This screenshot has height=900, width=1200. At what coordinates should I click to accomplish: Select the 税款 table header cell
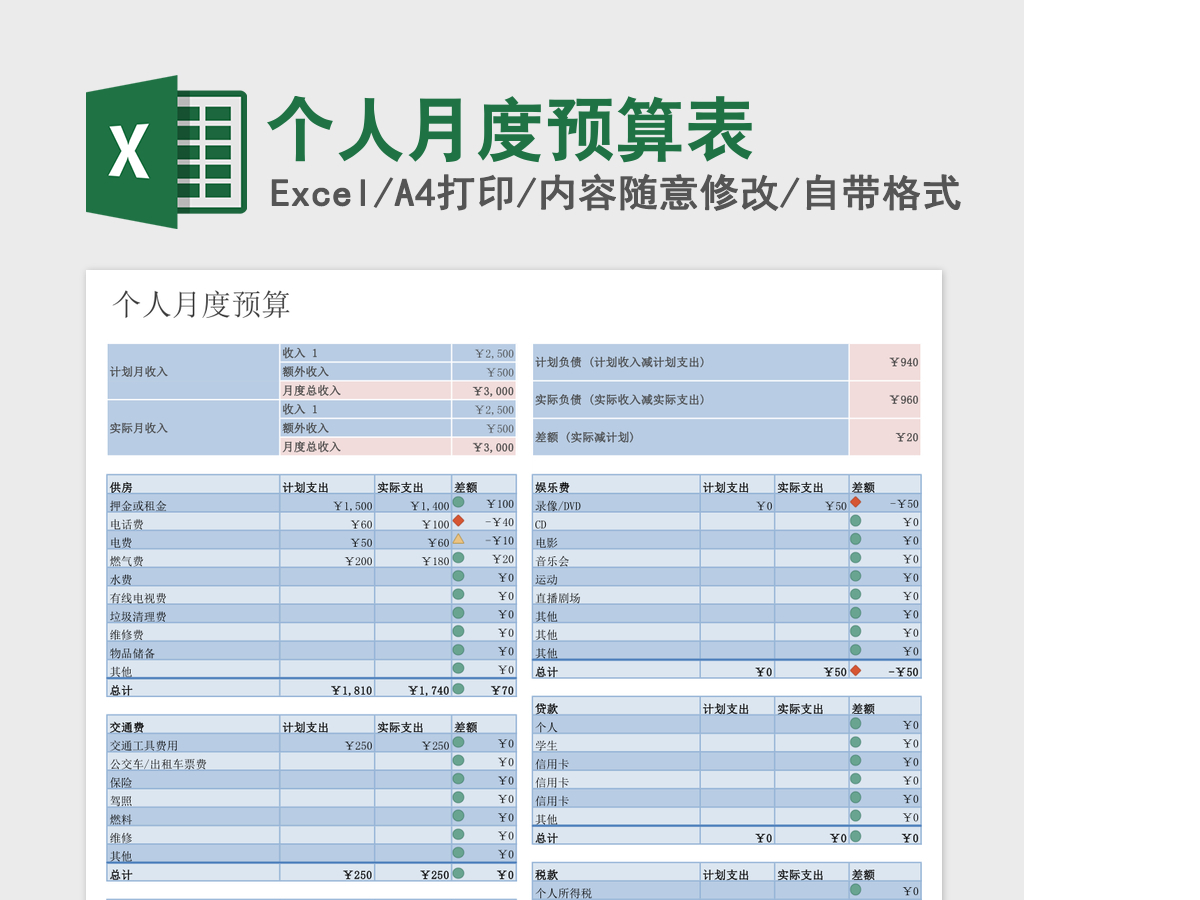click(x=616, y=872)
